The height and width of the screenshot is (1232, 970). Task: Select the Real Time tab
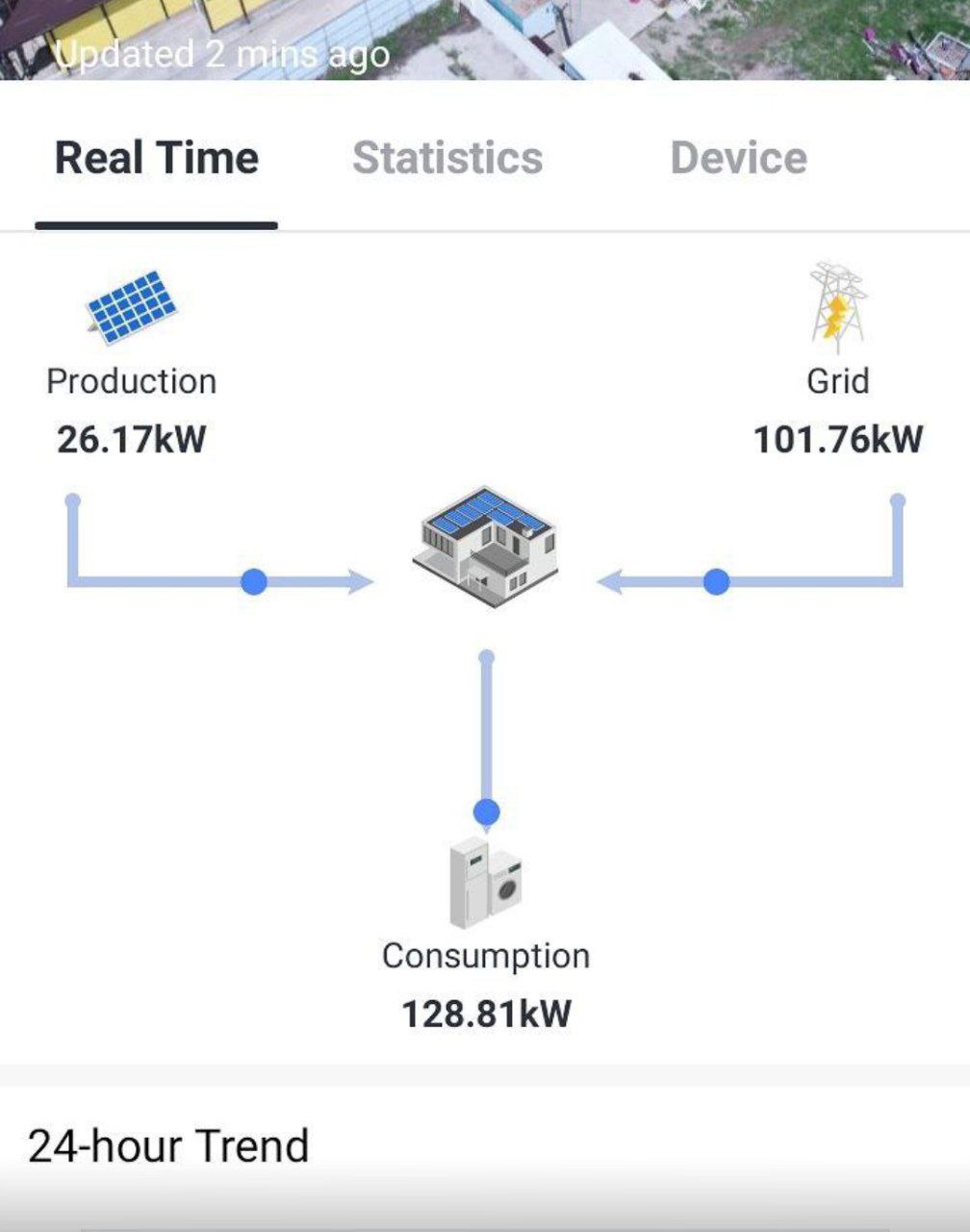click(x=157, y=158)
